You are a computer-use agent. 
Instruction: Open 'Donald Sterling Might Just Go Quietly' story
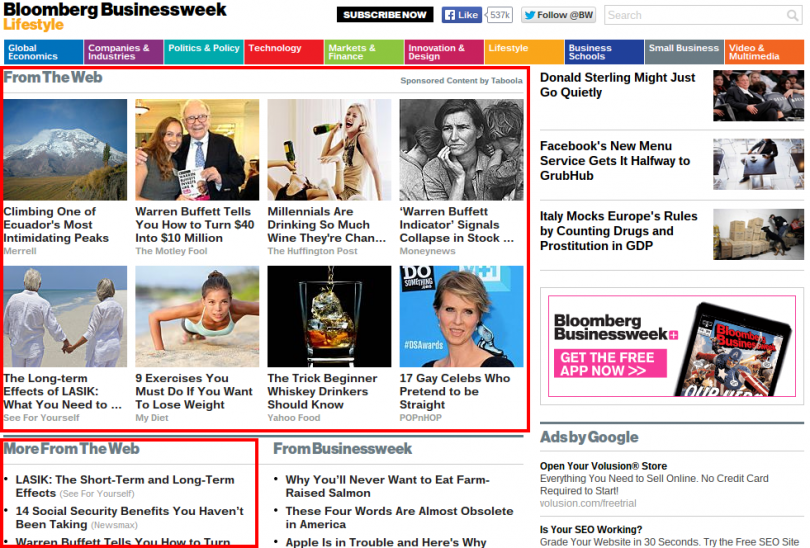(x=617, y=85)
